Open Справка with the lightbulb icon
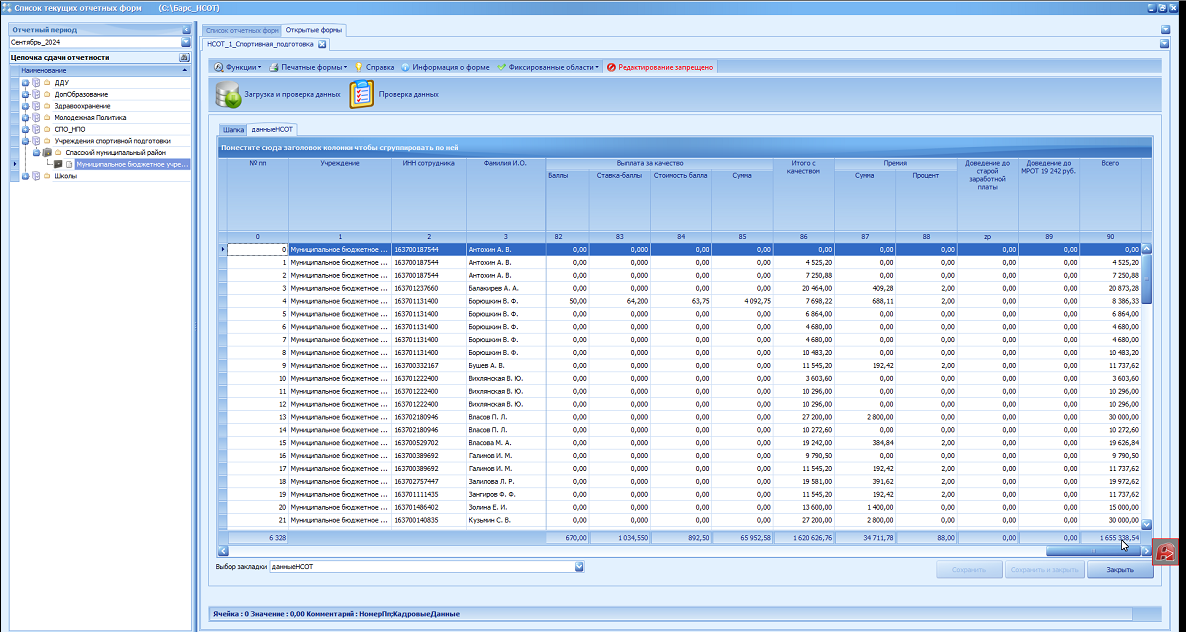 374,67
